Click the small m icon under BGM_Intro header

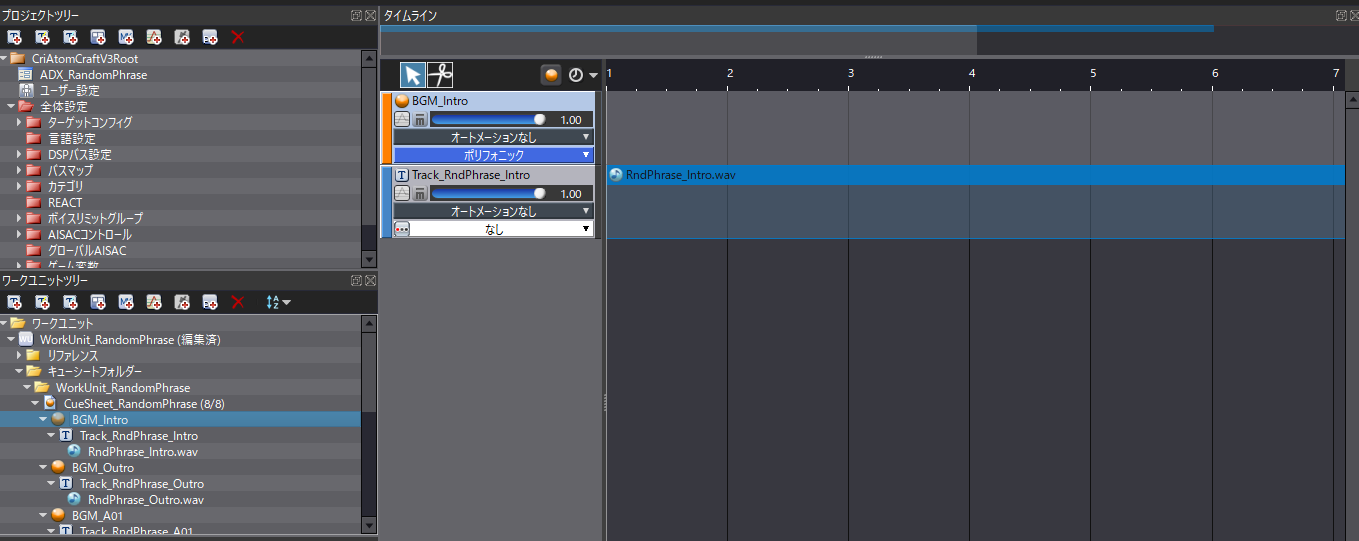[420, 119]
